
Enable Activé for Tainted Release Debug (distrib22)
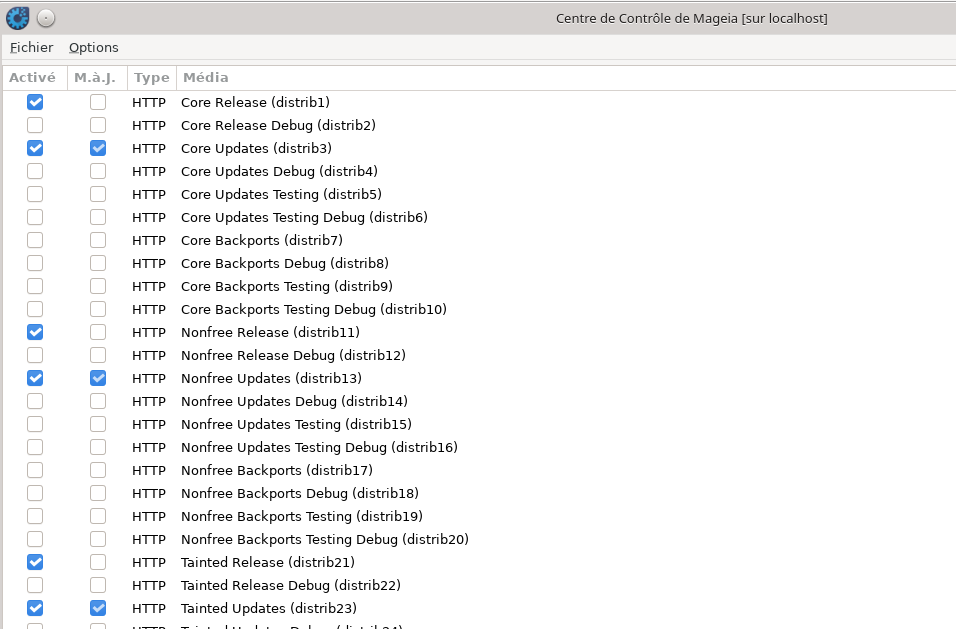[x=35, y=585]
